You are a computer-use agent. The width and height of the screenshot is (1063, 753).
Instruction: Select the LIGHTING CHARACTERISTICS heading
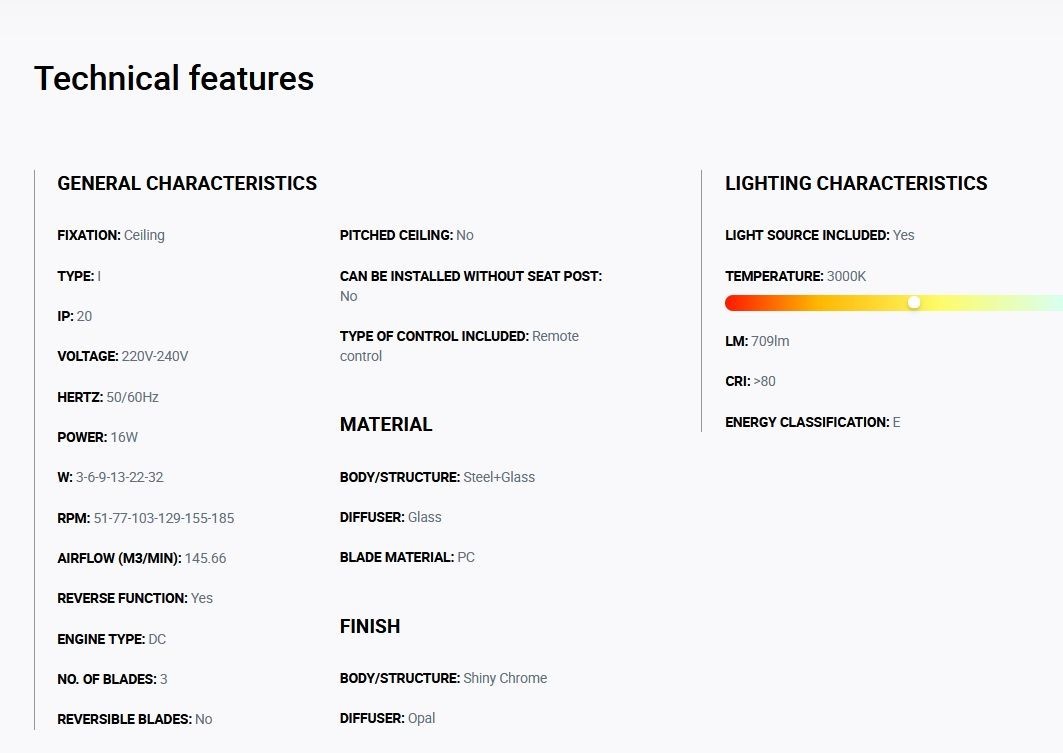pos(856,184)
